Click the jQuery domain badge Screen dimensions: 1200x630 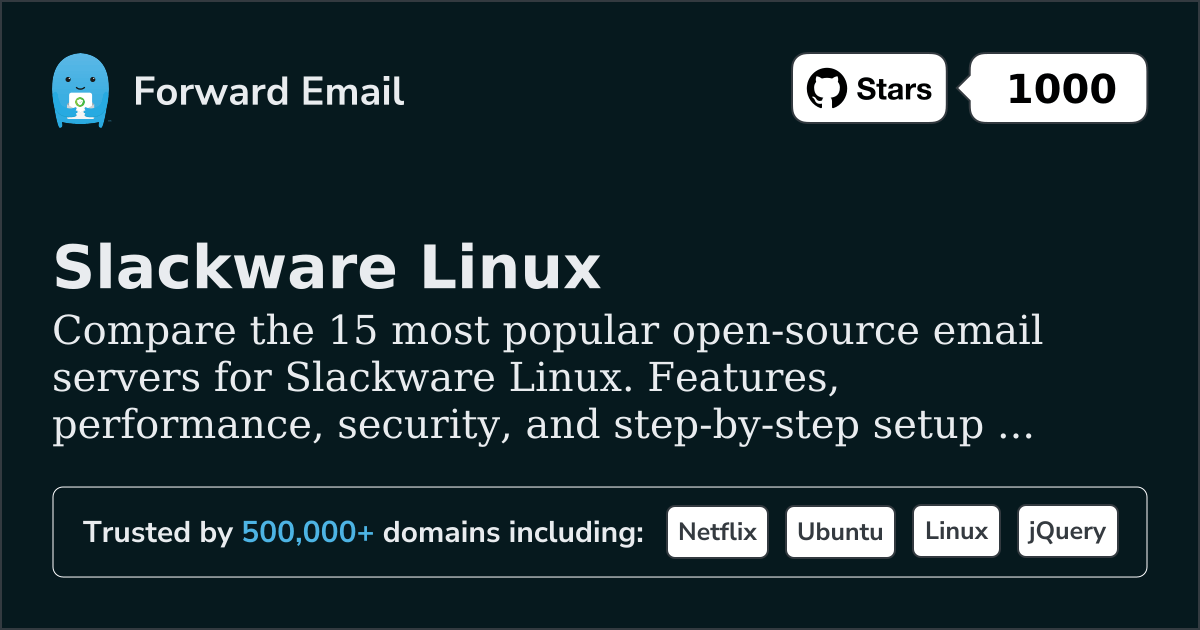[x=1067, y=532]
